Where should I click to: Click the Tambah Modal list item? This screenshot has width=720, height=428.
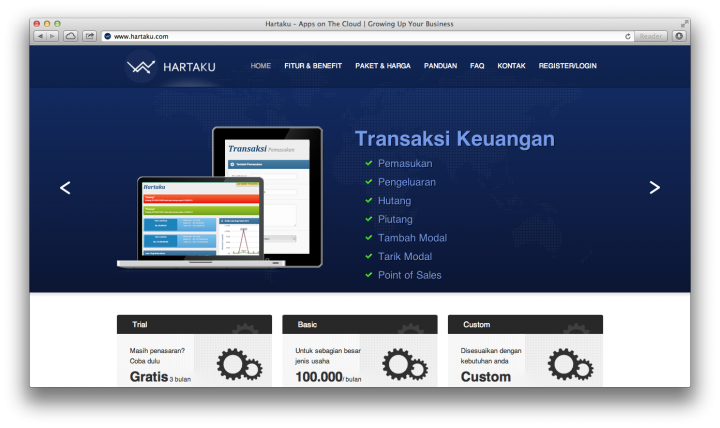(x=412, y=238)
